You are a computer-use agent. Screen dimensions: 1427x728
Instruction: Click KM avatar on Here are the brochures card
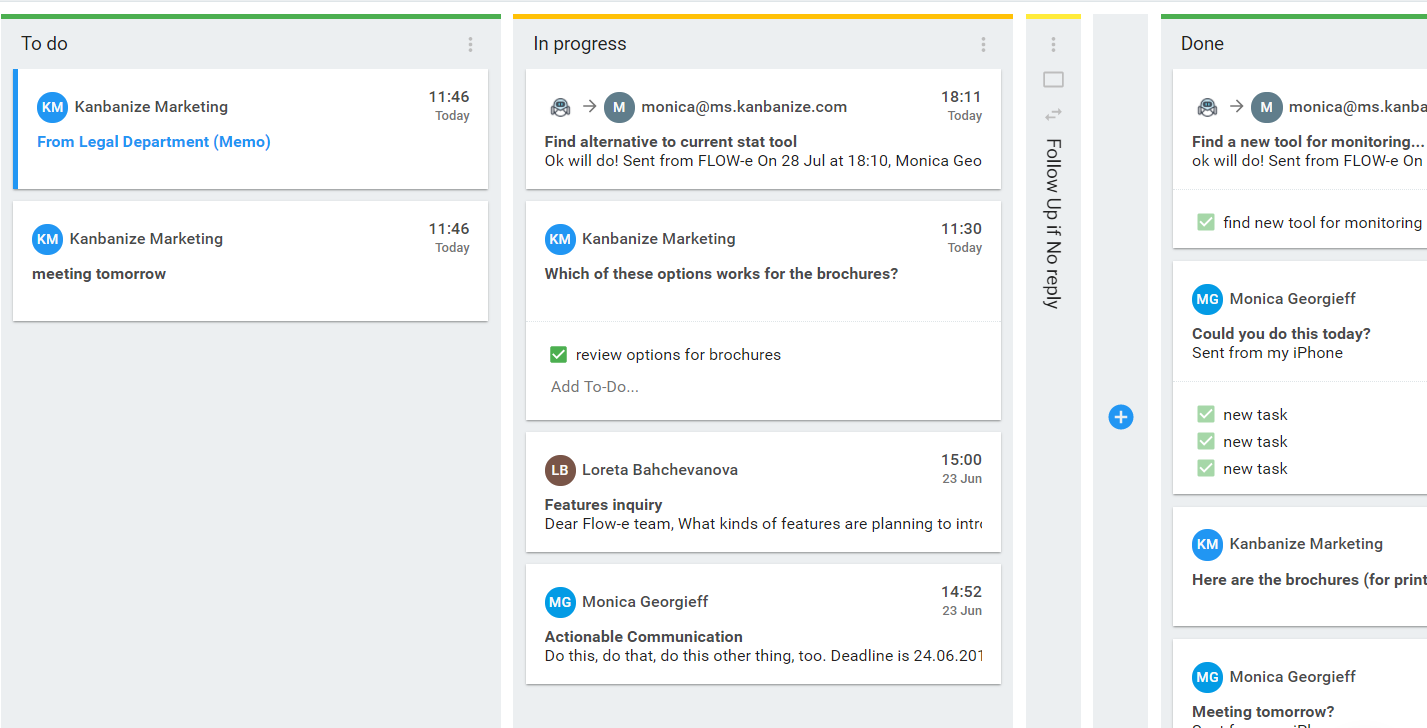point(1207,544)
